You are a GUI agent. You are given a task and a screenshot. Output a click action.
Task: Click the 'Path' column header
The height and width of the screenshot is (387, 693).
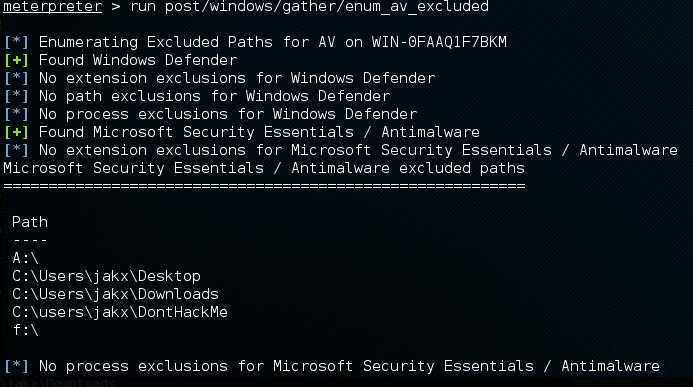click(30, 222)
